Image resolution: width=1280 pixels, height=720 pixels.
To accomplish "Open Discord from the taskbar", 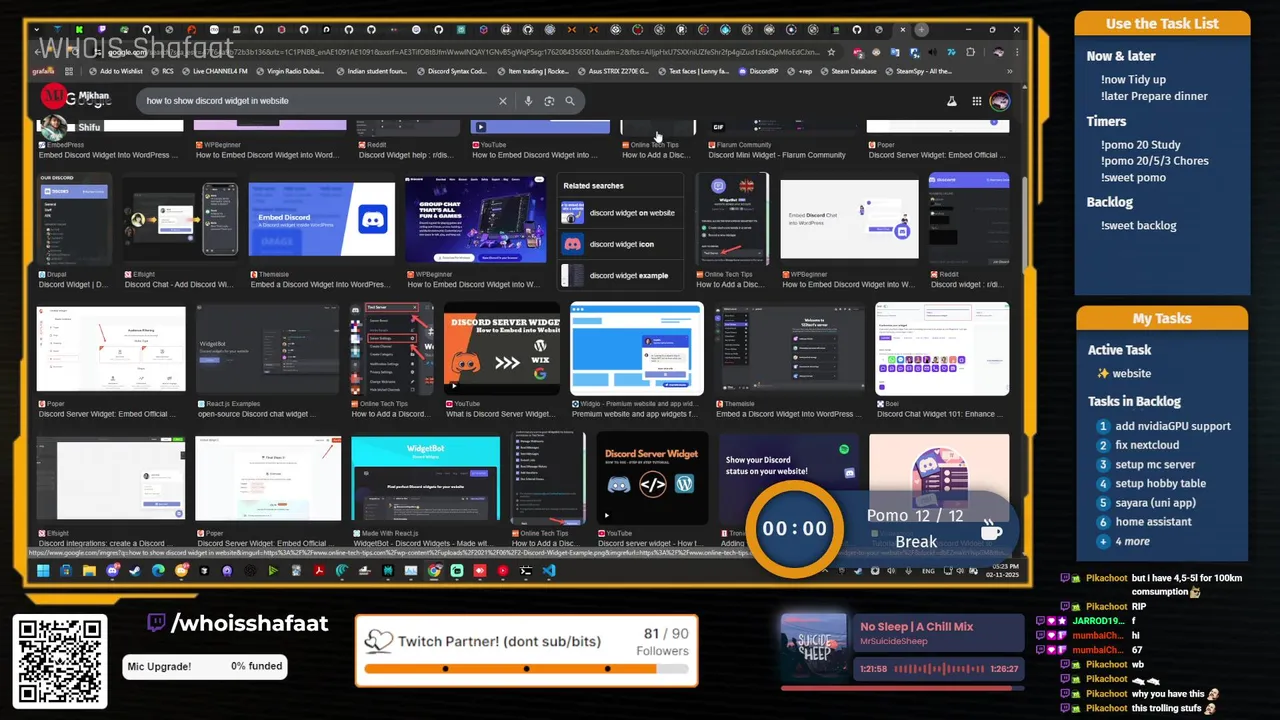I will click(x=113, y=571).
